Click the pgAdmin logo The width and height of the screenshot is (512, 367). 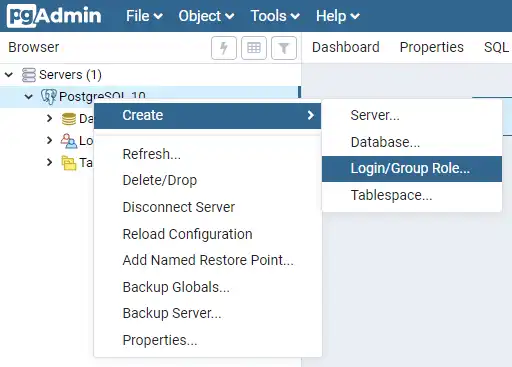[54, 16]
